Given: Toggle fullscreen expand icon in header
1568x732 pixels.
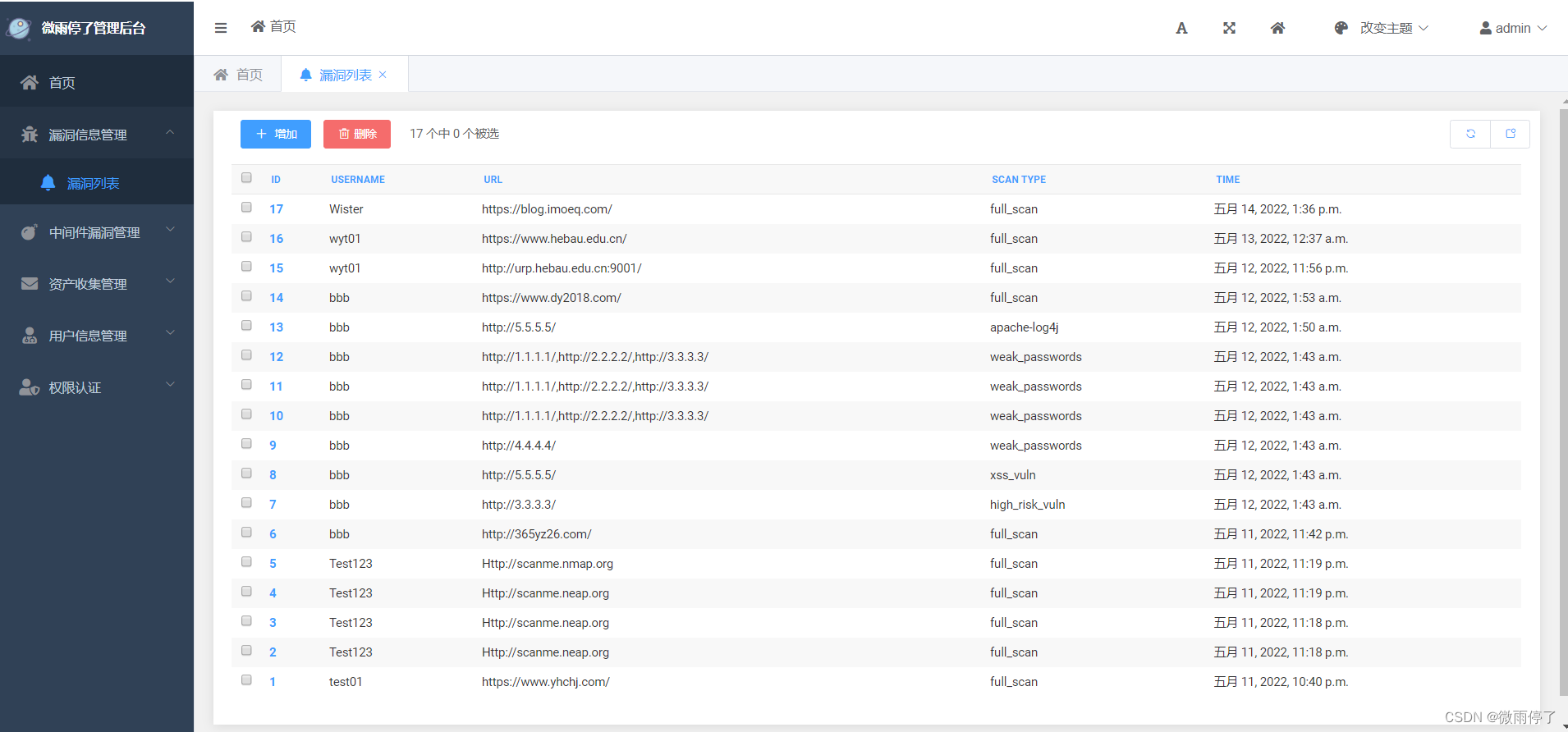Looking at the screenshot, I should point(1229,28).
